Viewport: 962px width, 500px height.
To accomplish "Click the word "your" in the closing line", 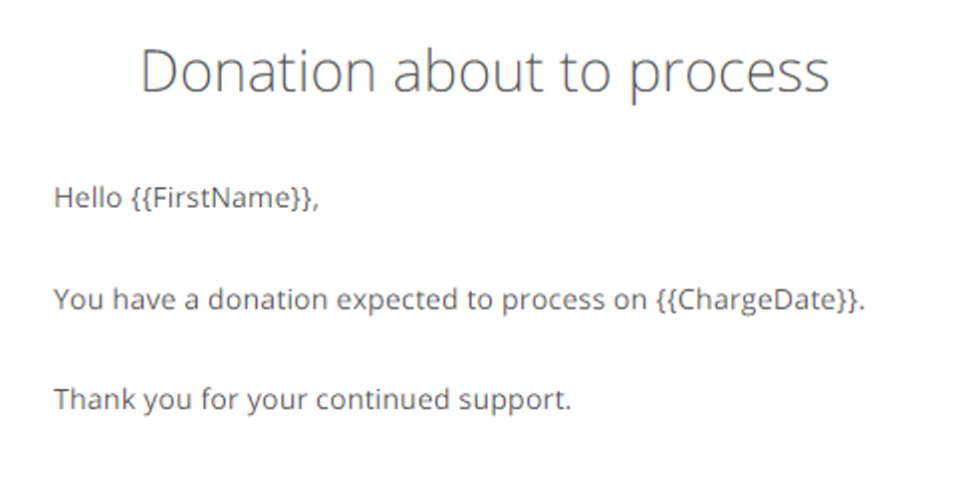I will click(277, 403).
